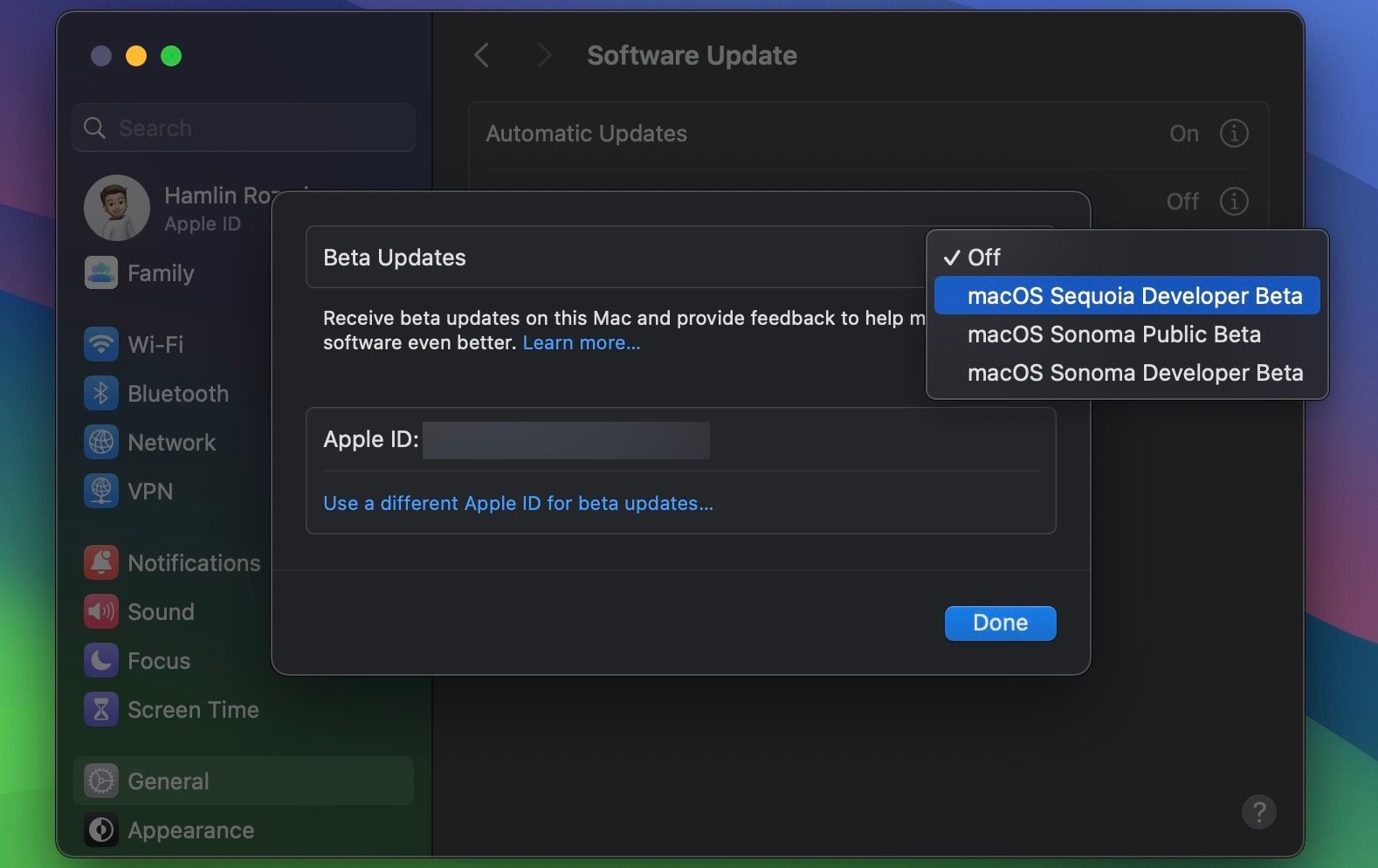Image resolution: width=1378 pixels, height=868 pixels.
Task: Open the Family sharing icon
Action: [101, 272]
